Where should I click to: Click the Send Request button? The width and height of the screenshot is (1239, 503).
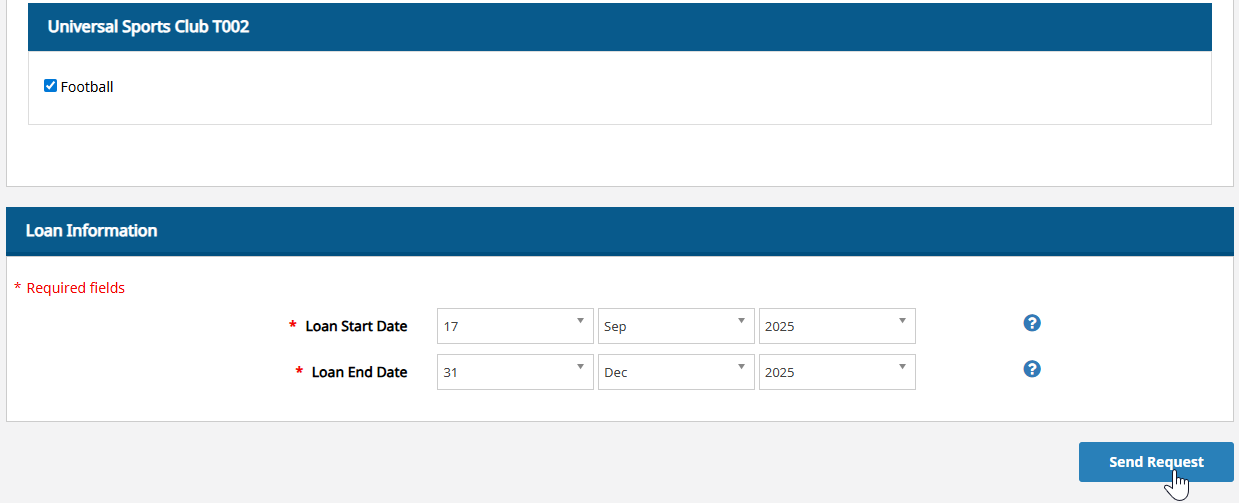tap(1156, 462)
